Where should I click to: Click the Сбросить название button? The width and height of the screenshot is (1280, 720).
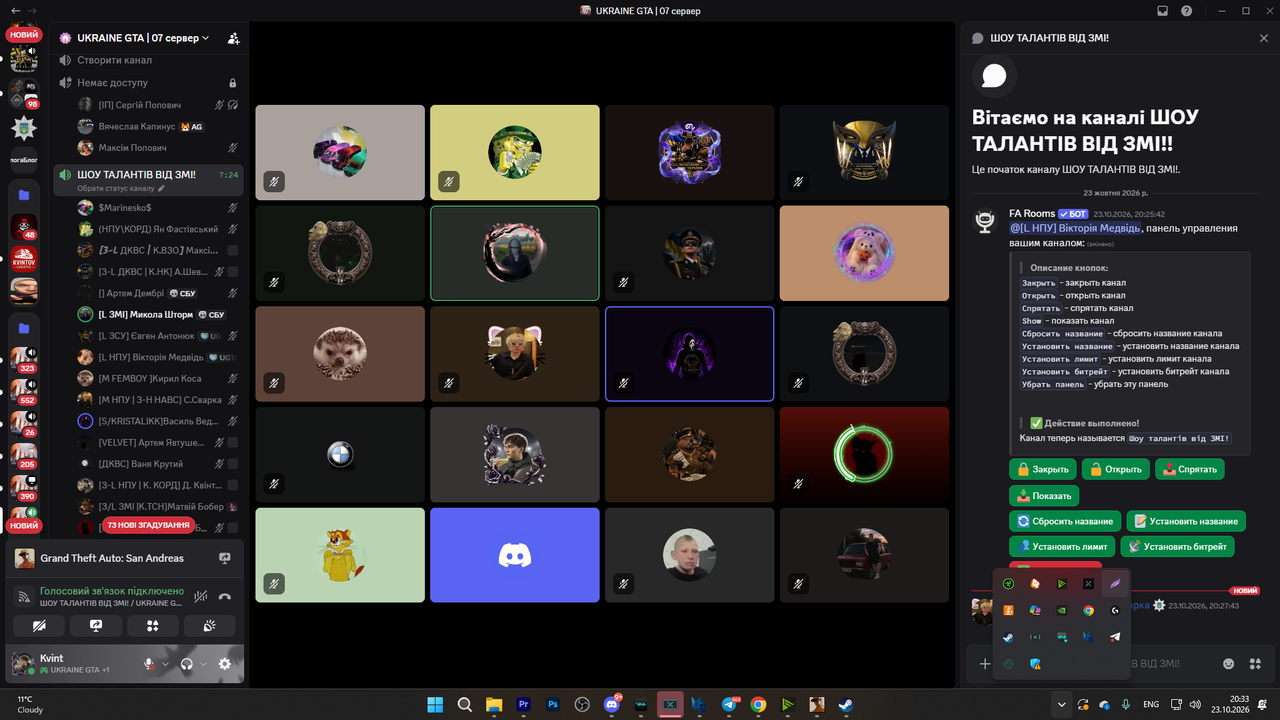point(1065,521)
